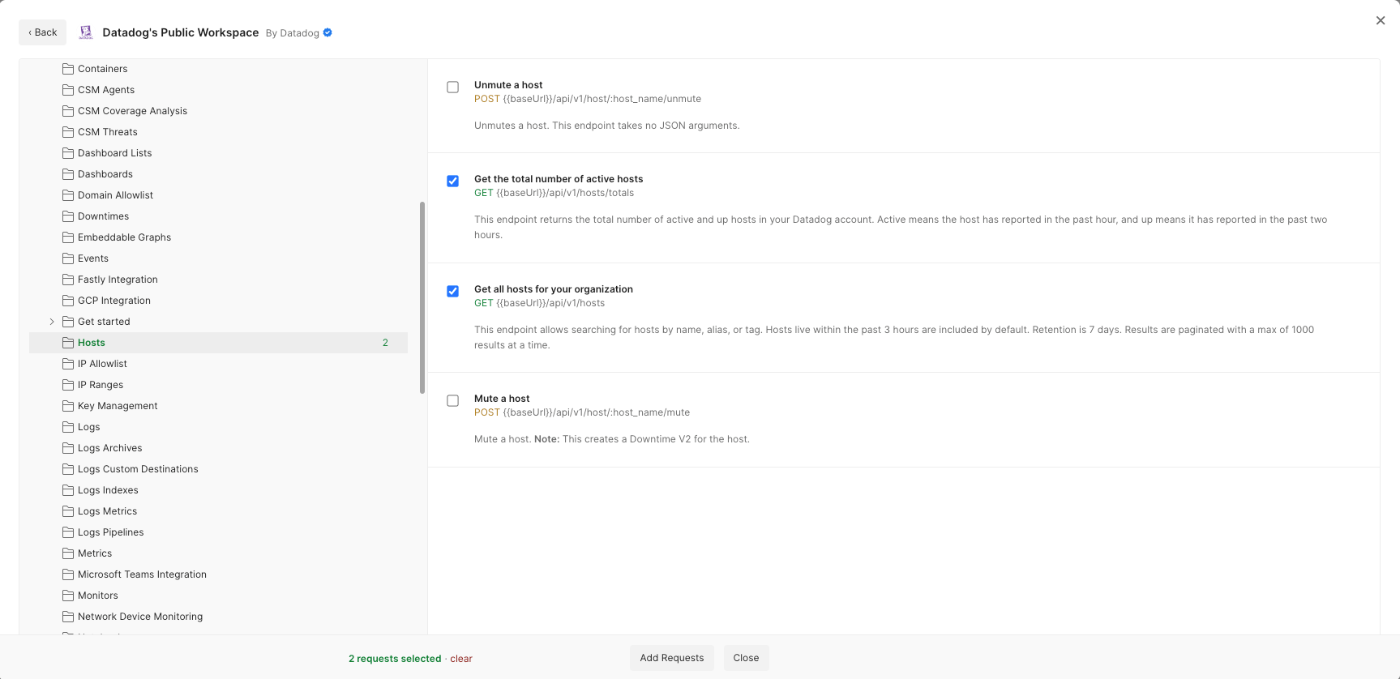This screenshot has width=1400, height=679.
Task: Click the Logs Pipelines folder icon
Action: (68, 532)
